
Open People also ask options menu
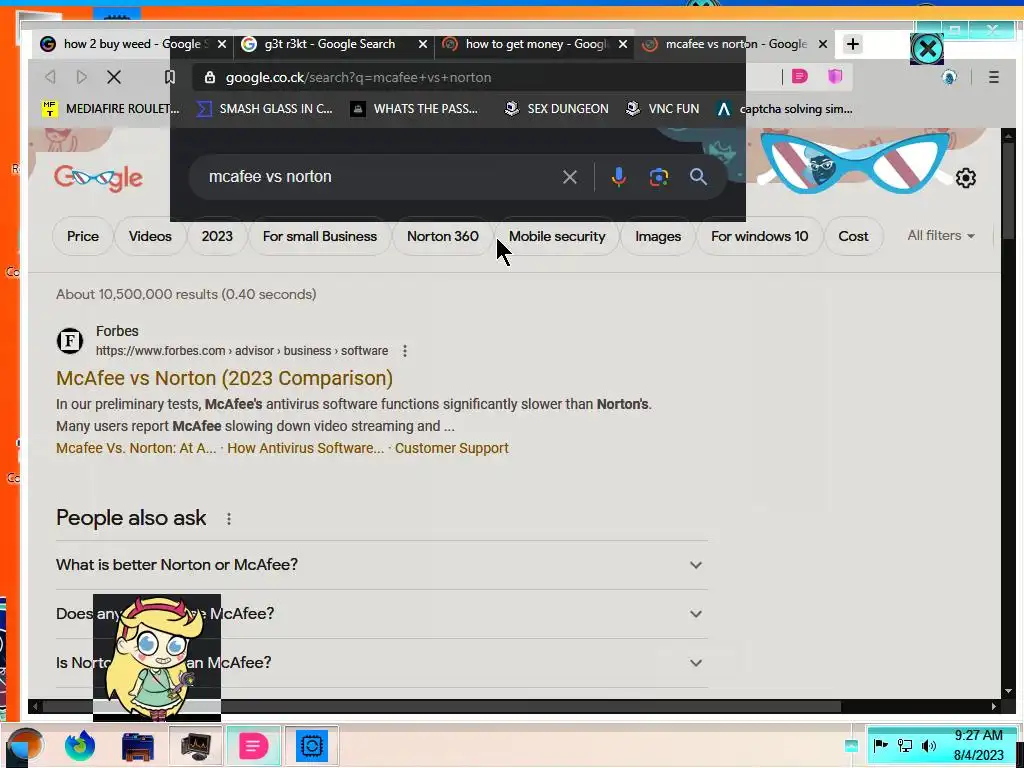point(229,519)
